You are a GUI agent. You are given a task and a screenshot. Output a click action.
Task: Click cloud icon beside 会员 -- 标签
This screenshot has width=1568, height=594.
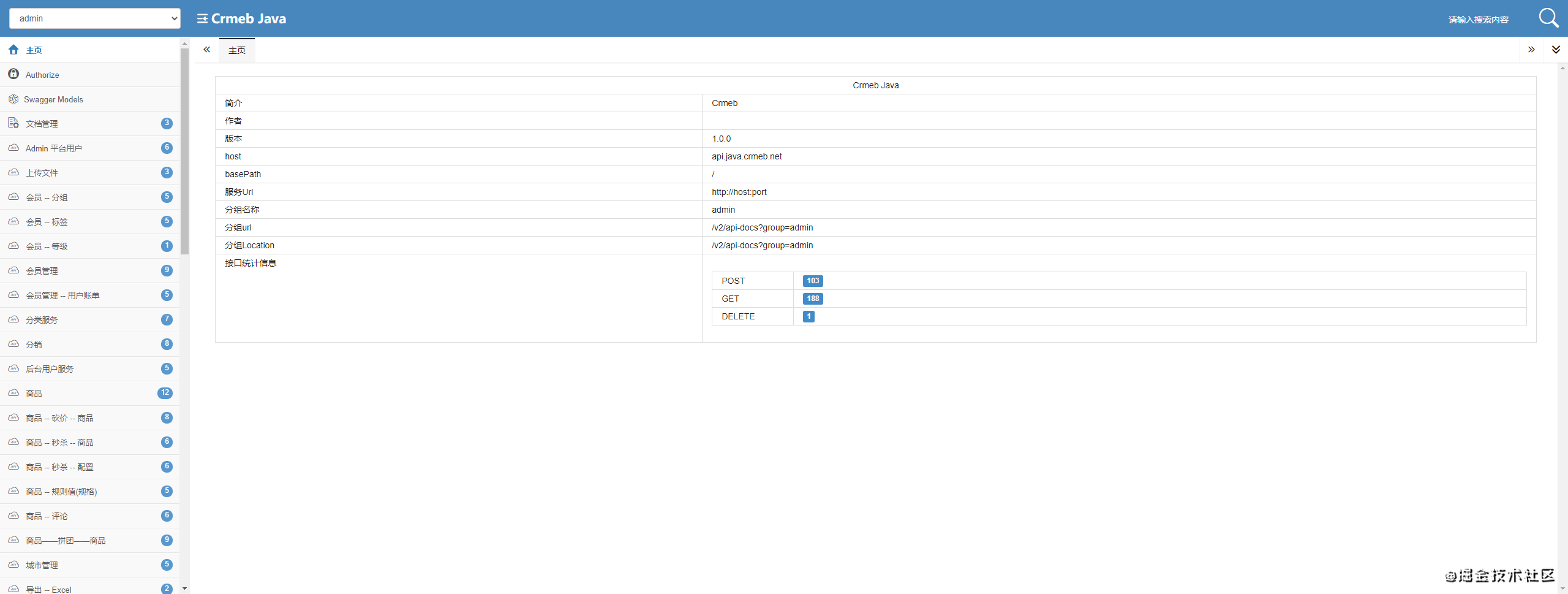tap(13, 221)
